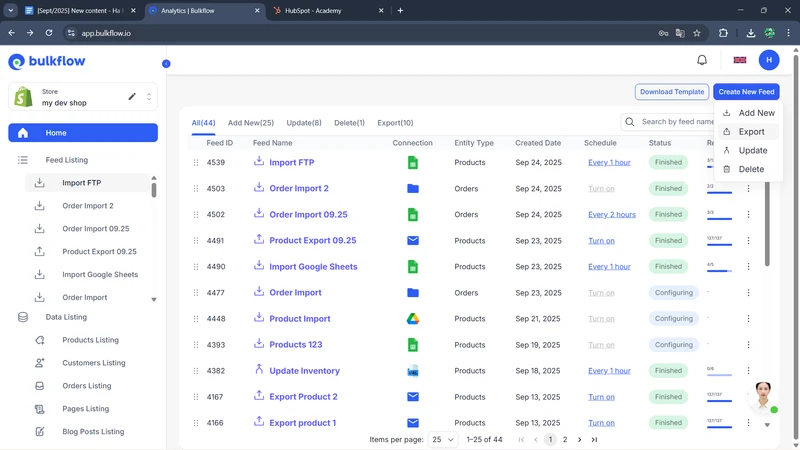Click drag handle for feed 4539
This screenshot has width=800, height=450.
196,163
